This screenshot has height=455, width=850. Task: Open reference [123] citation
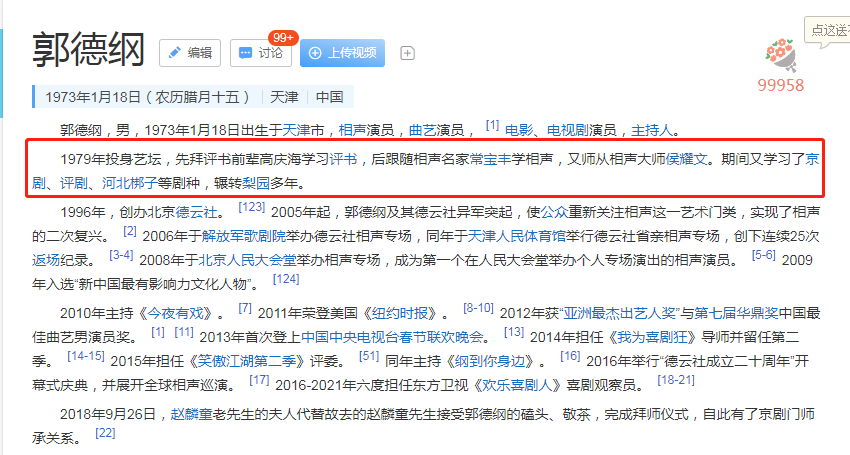[252, 207]
